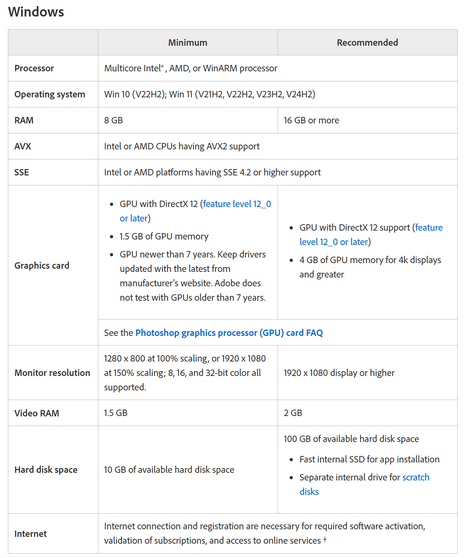This screenshot has width=465, height=558.
Task: Click the RAM row label
Action: [x=24, y=120]
